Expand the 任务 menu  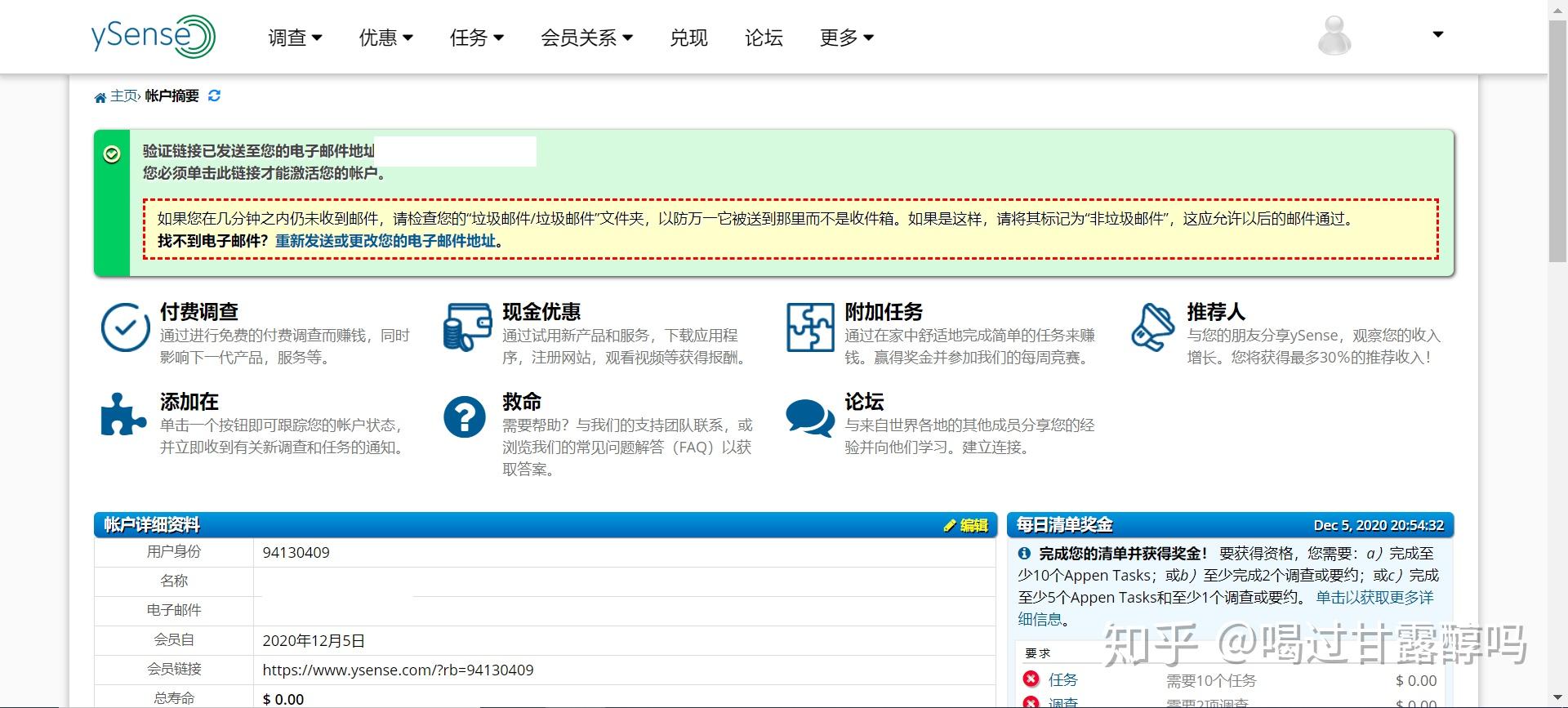(476, 38)
